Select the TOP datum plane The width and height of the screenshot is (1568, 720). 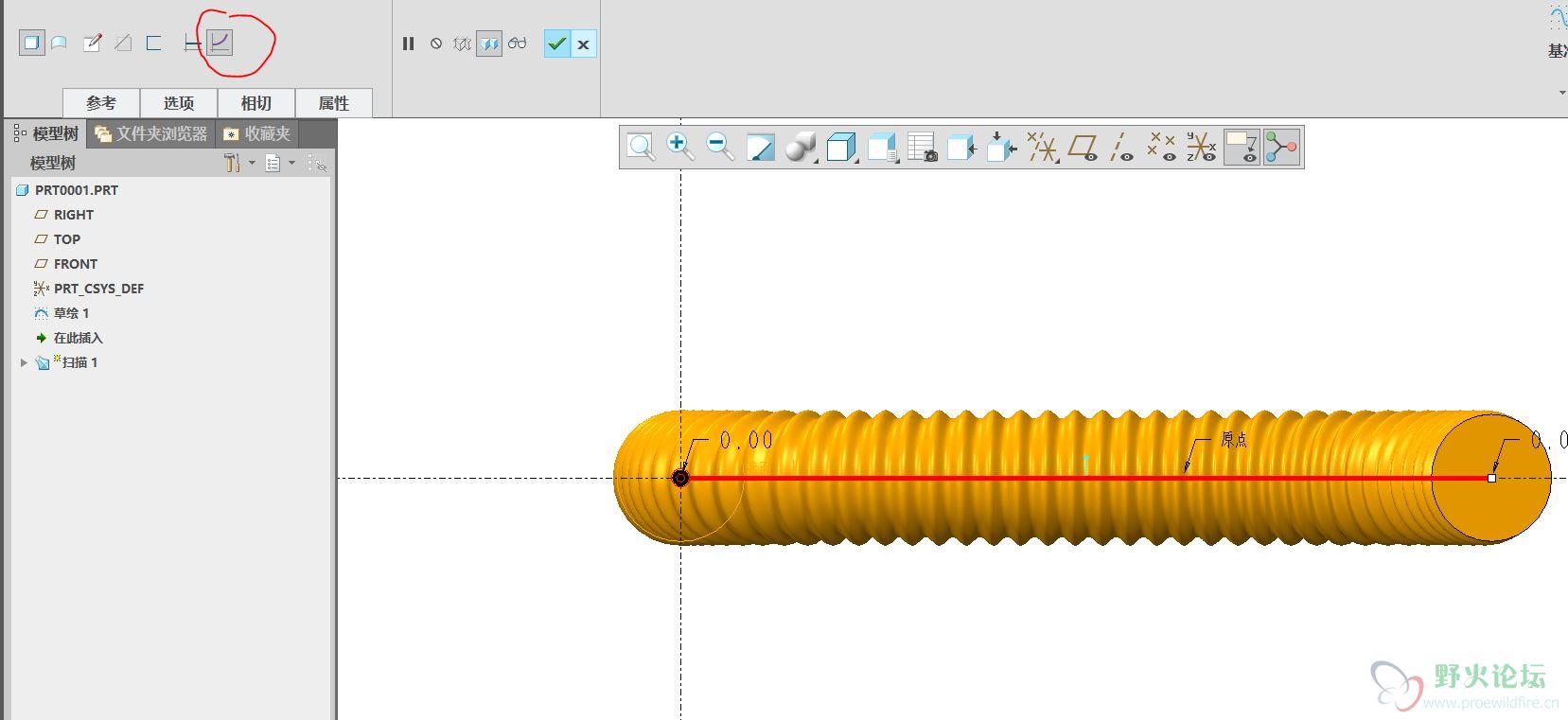point(57,239)
